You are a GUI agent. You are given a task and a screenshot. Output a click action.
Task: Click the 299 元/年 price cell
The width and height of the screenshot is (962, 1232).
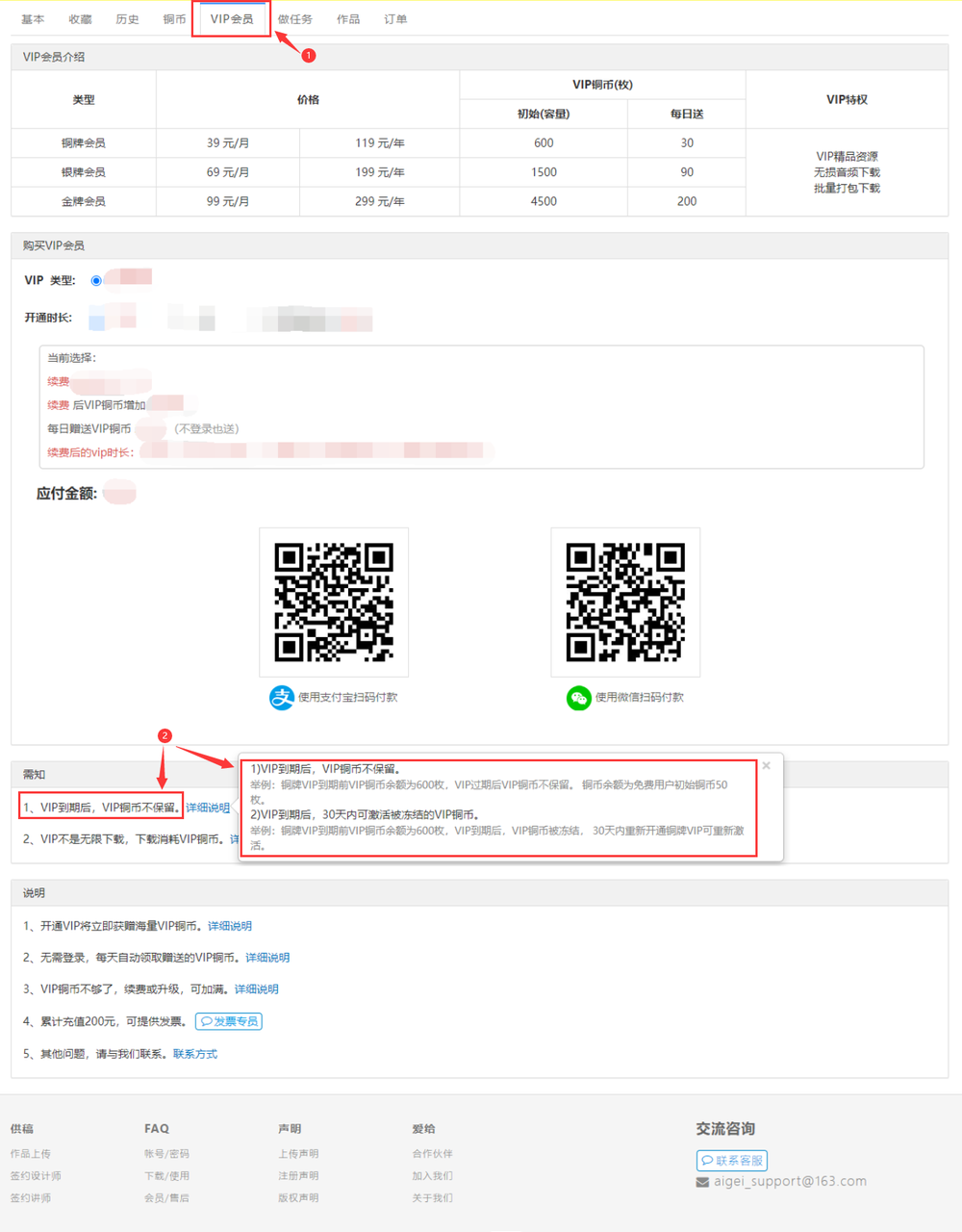[380, 201]
